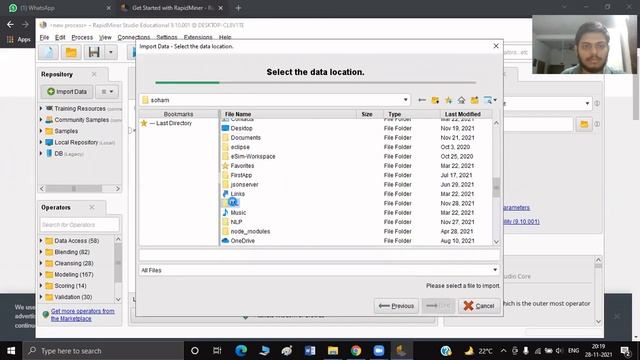The image size is (640, 360).
Task: Sort by the File Name column header
Action: pyautogui.click(x=289, y=114)
